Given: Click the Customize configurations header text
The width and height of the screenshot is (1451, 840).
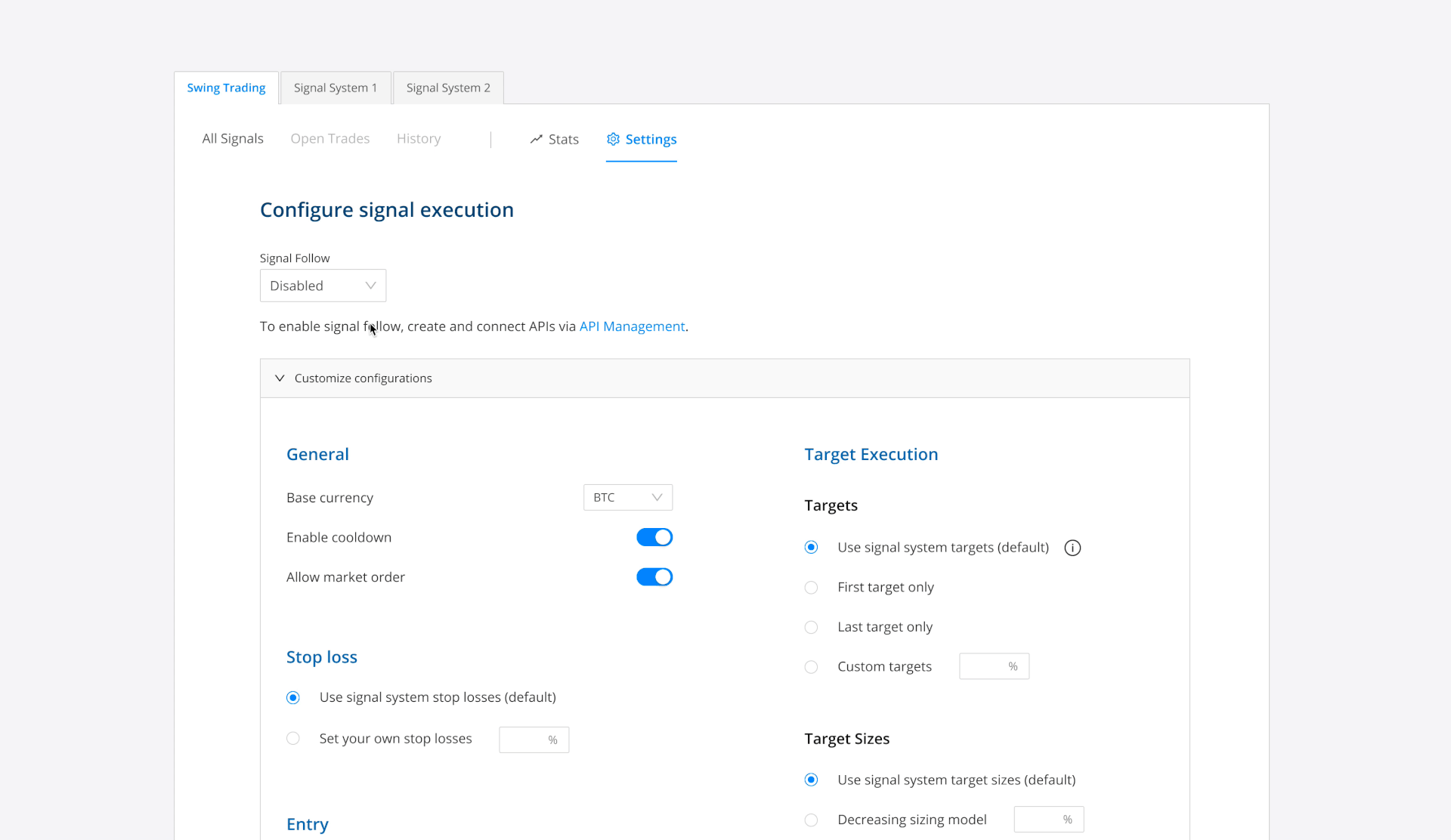Looking at the screenshot, I should click(364, 378).
